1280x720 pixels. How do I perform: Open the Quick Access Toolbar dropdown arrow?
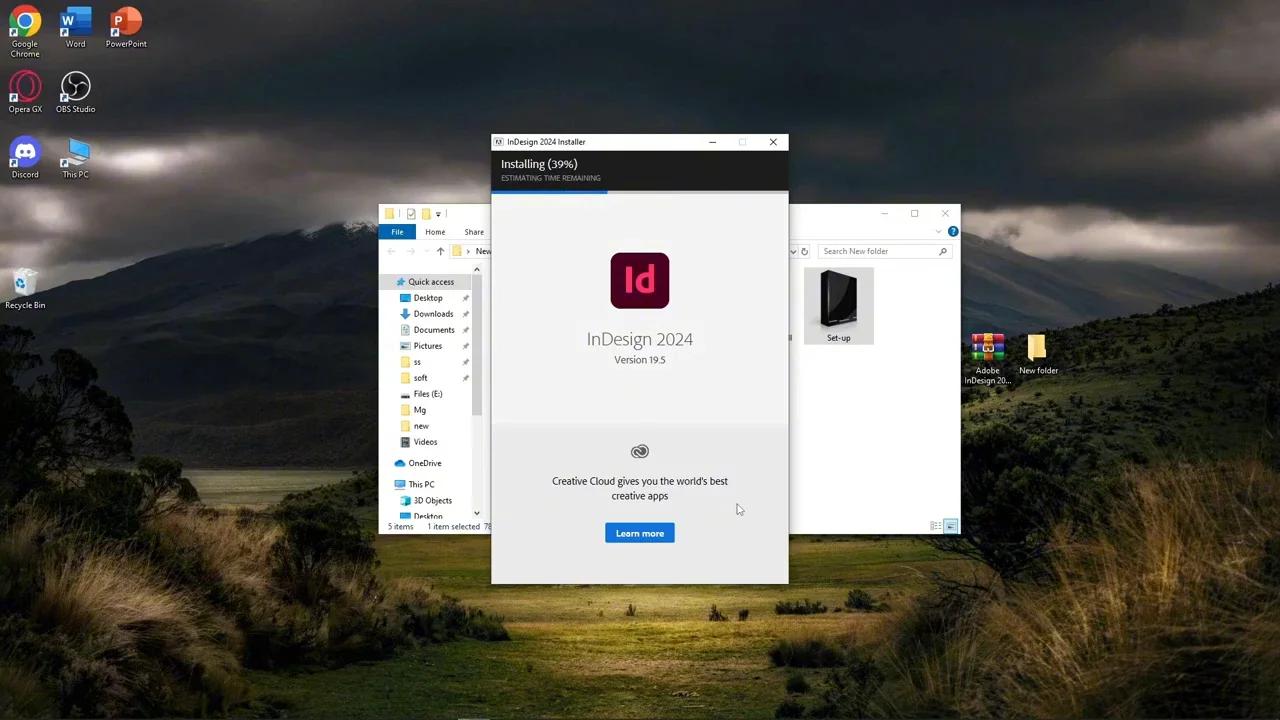pos(438,213)
